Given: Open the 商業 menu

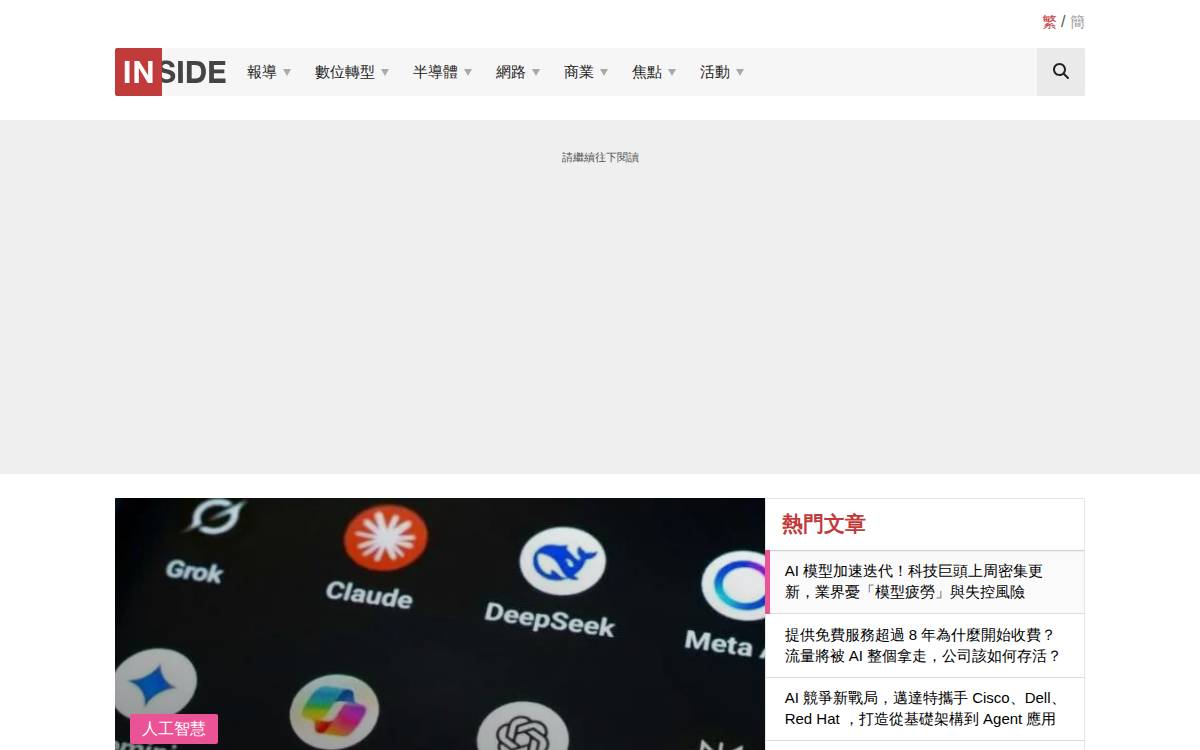Looking at the screenshot, I should tap(579, 72).
